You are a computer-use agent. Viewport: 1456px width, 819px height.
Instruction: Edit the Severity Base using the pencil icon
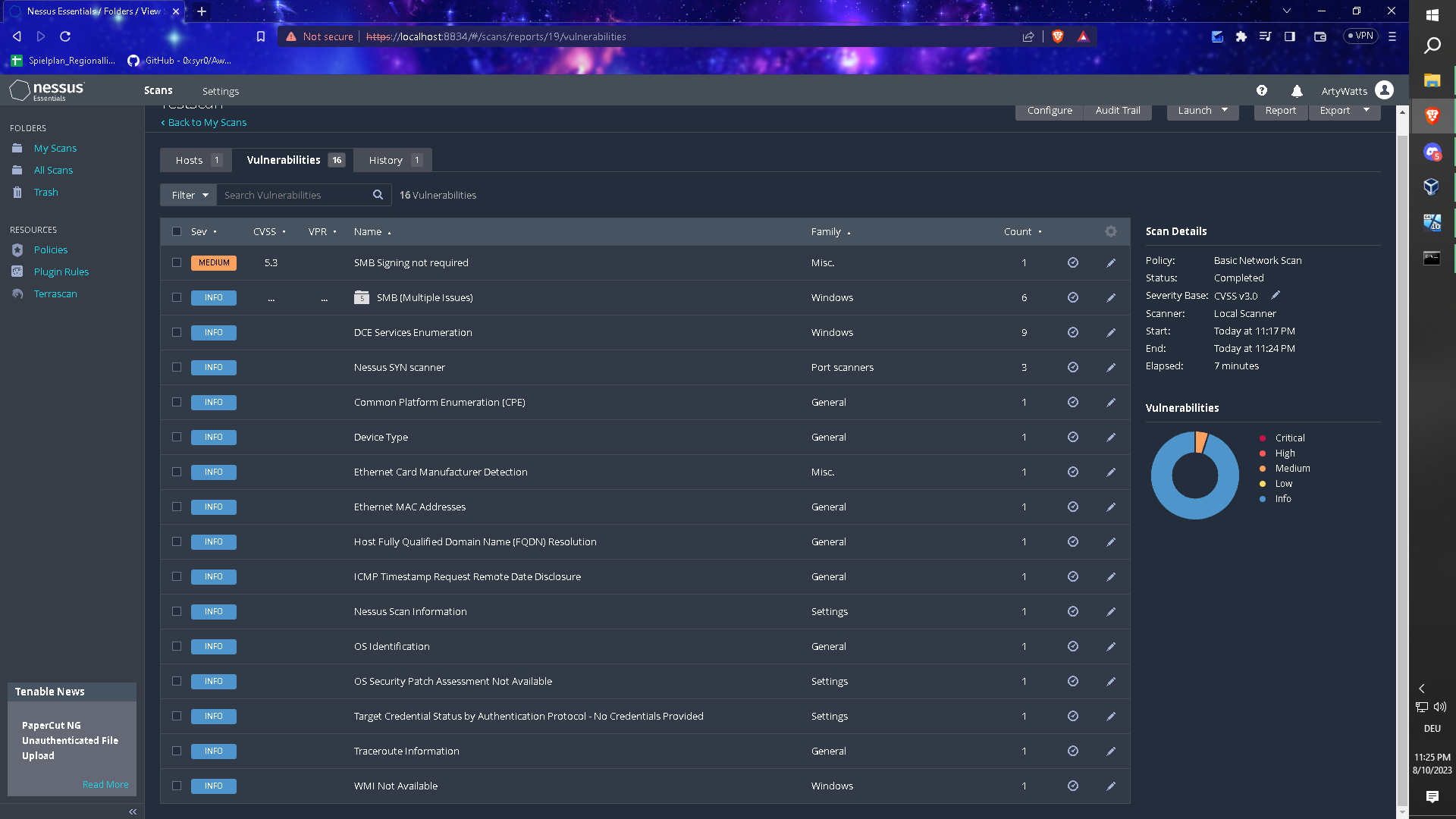click(x=1276, y=295)
